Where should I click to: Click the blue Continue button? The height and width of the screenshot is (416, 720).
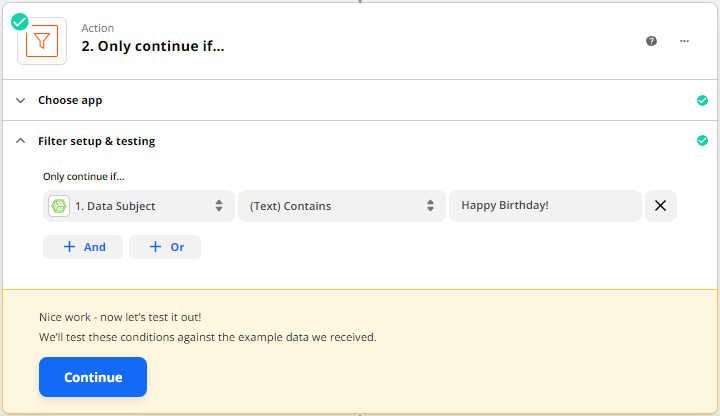click(93, 377)
